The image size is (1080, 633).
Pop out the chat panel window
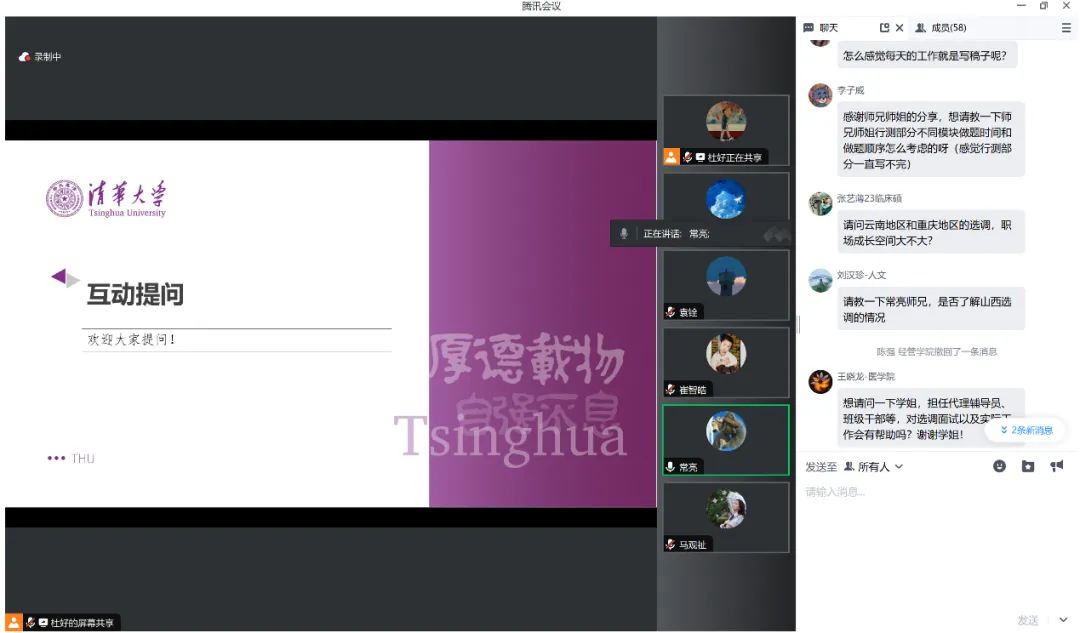click(x=884, y=28)
